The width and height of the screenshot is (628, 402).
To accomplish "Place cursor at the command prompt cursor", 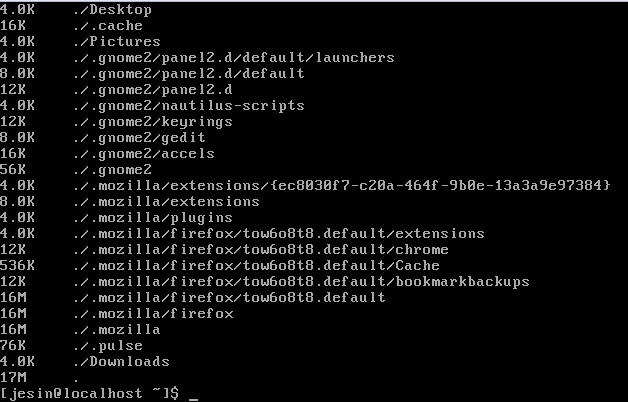I will [193, 394].
